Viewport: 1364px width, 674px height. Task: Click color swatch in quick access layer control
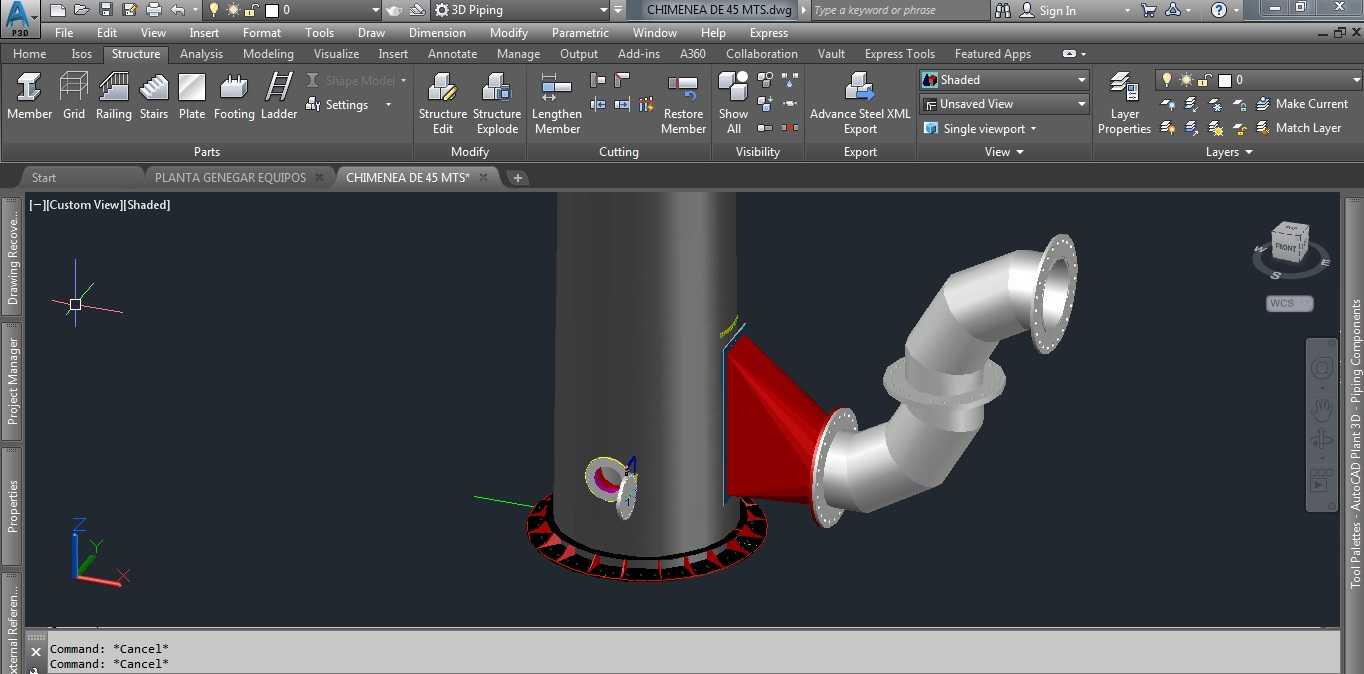point(271,10)
